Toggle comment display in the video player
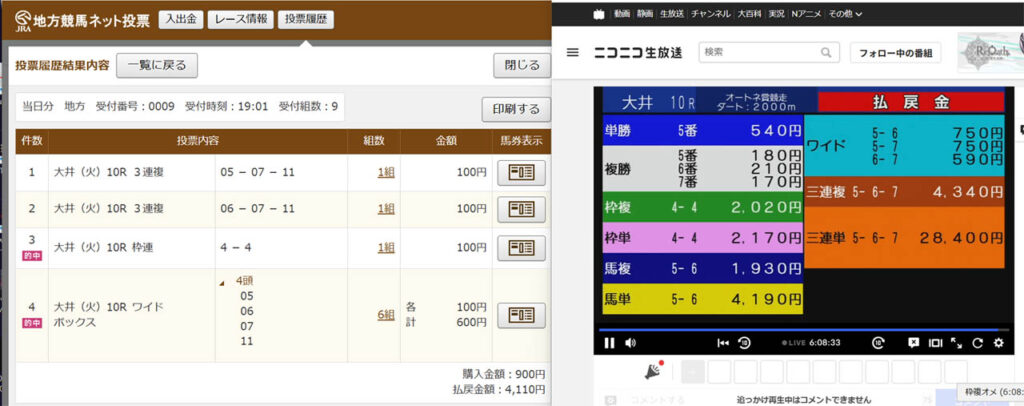 click(913, 343)
